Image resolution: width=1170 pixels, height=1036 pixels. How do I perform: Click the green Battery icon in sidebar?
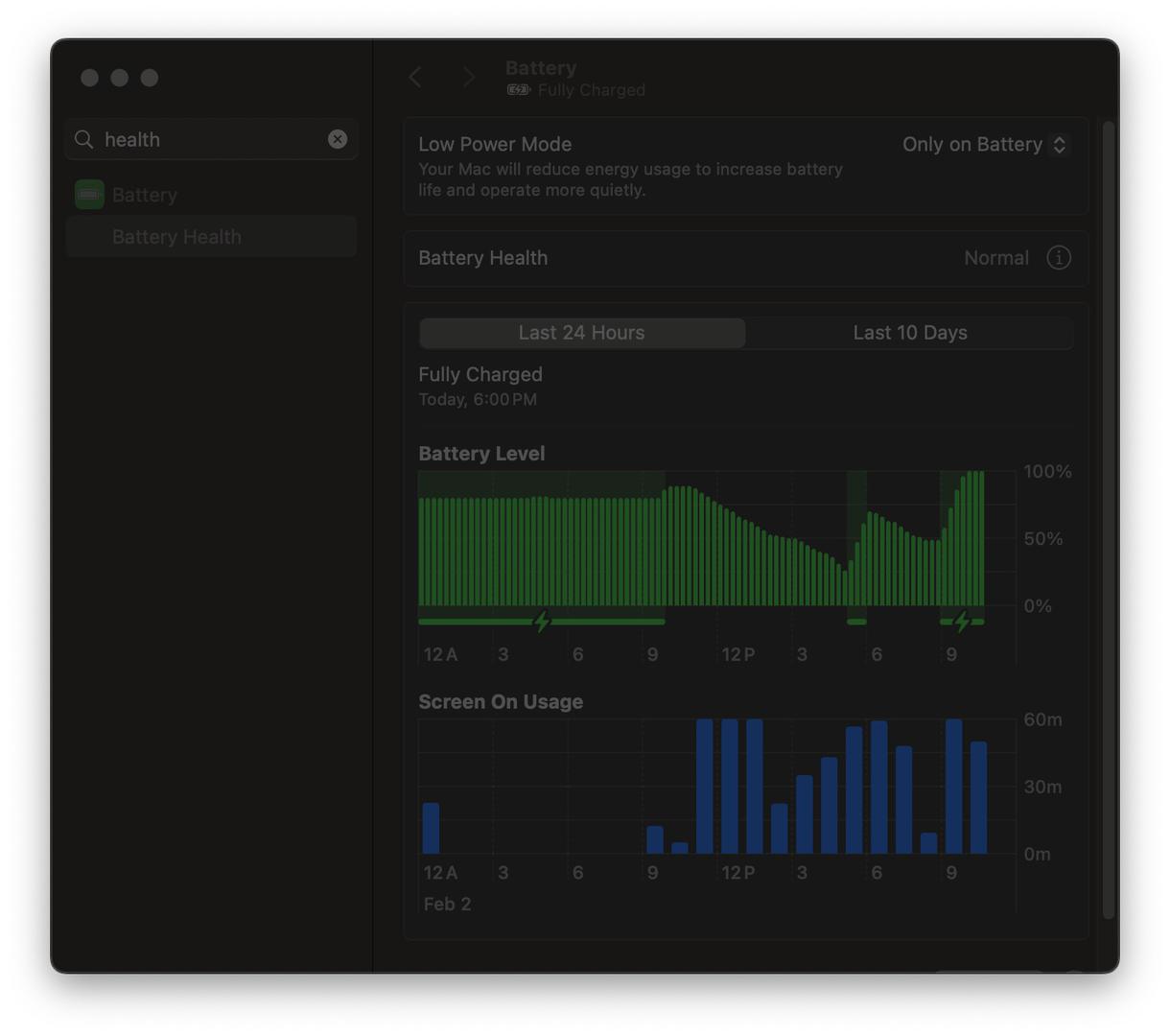(89, 195)
